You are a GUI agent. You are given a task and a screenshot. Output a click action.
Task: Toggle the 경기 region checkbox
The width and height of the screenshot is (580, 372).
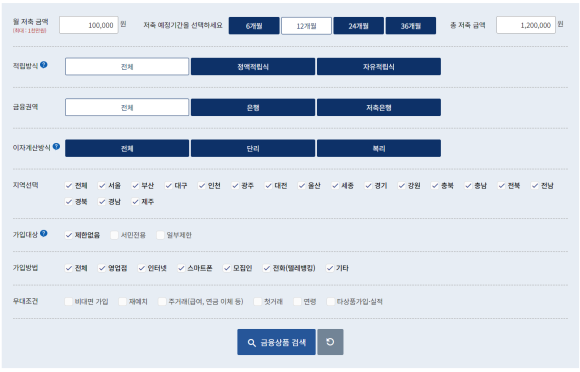tap(368, 186)
